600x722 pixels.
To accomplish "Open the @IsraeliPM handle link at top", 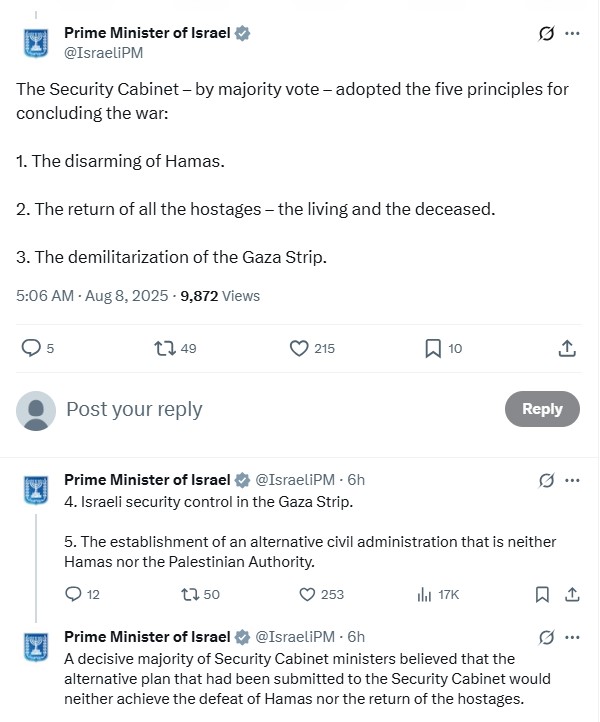I will pyautogui.click(x=104, y=53).
